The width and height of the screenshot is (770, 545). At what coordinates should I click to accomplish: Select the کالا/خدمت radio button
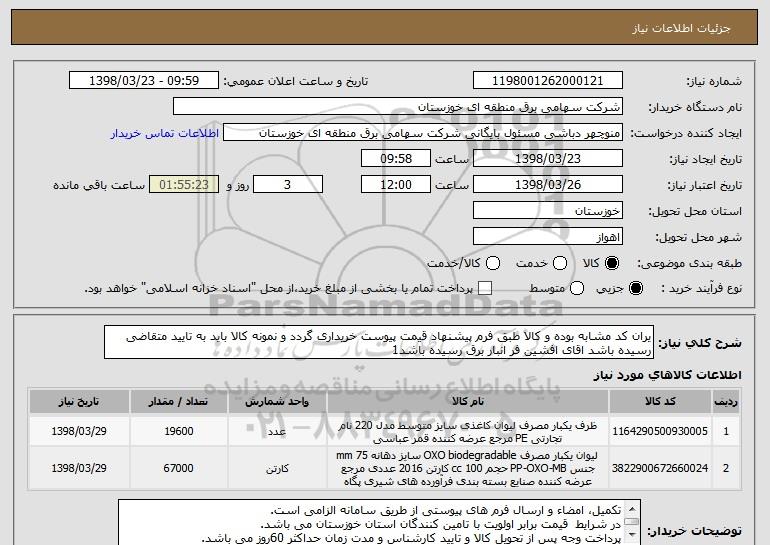click(493, 263)
